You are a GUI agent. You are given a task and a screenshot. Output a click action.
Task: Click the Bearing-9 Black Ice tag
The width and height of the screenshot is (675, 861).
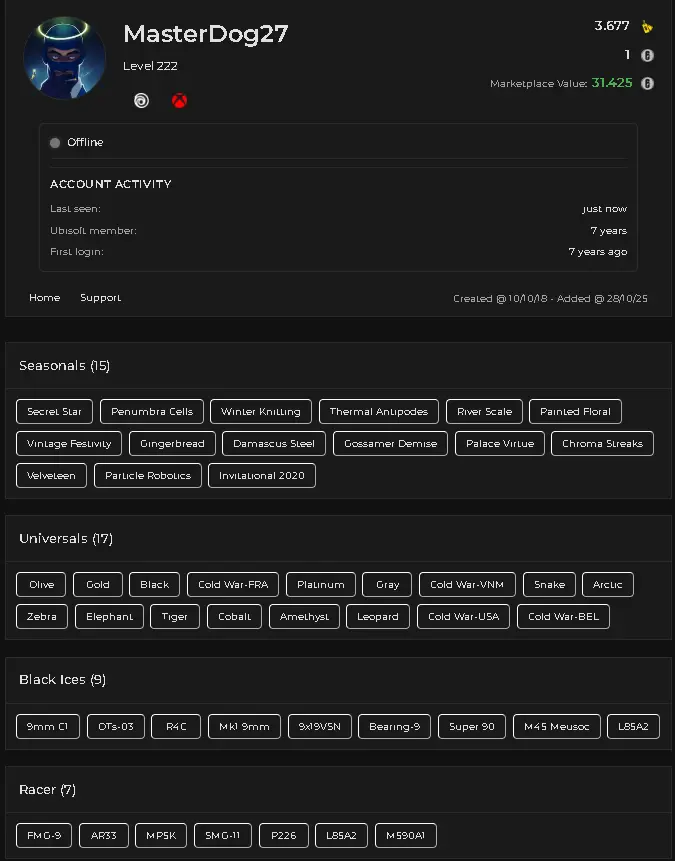tap(394, 726)
